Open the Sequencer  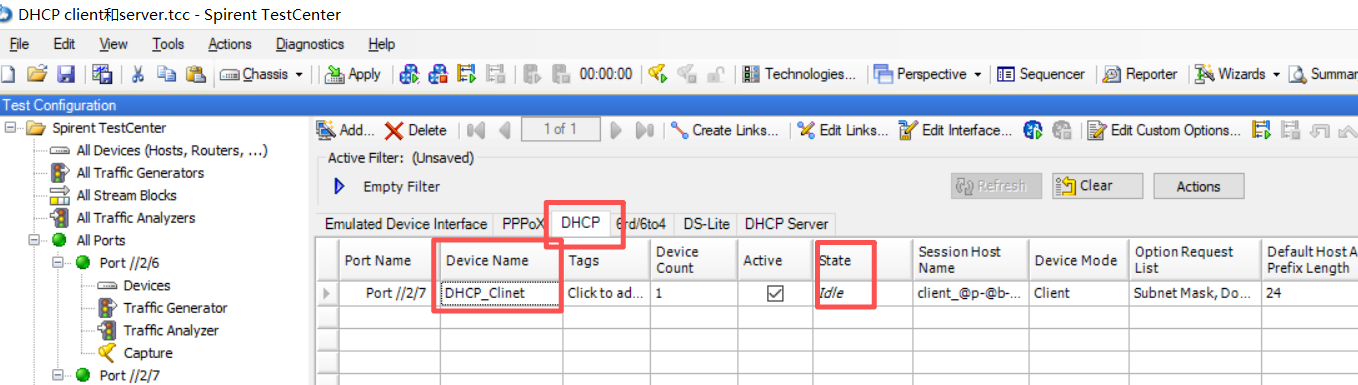(1041, 74)
